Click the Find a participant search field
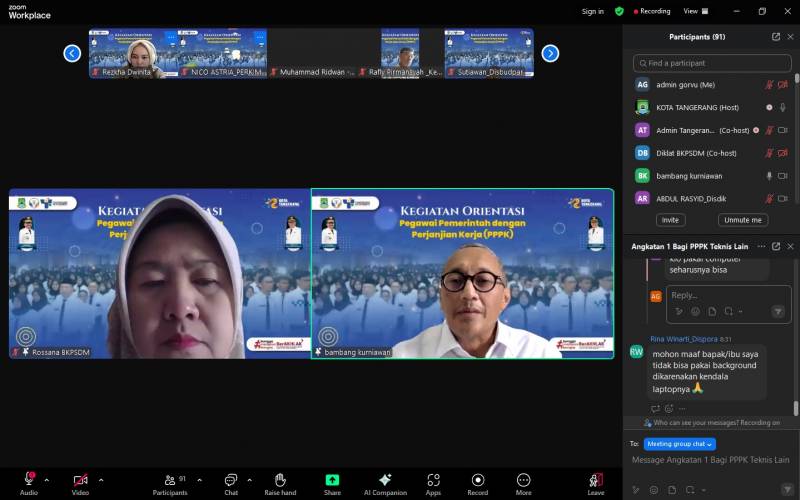 click(x=711, y=63)
